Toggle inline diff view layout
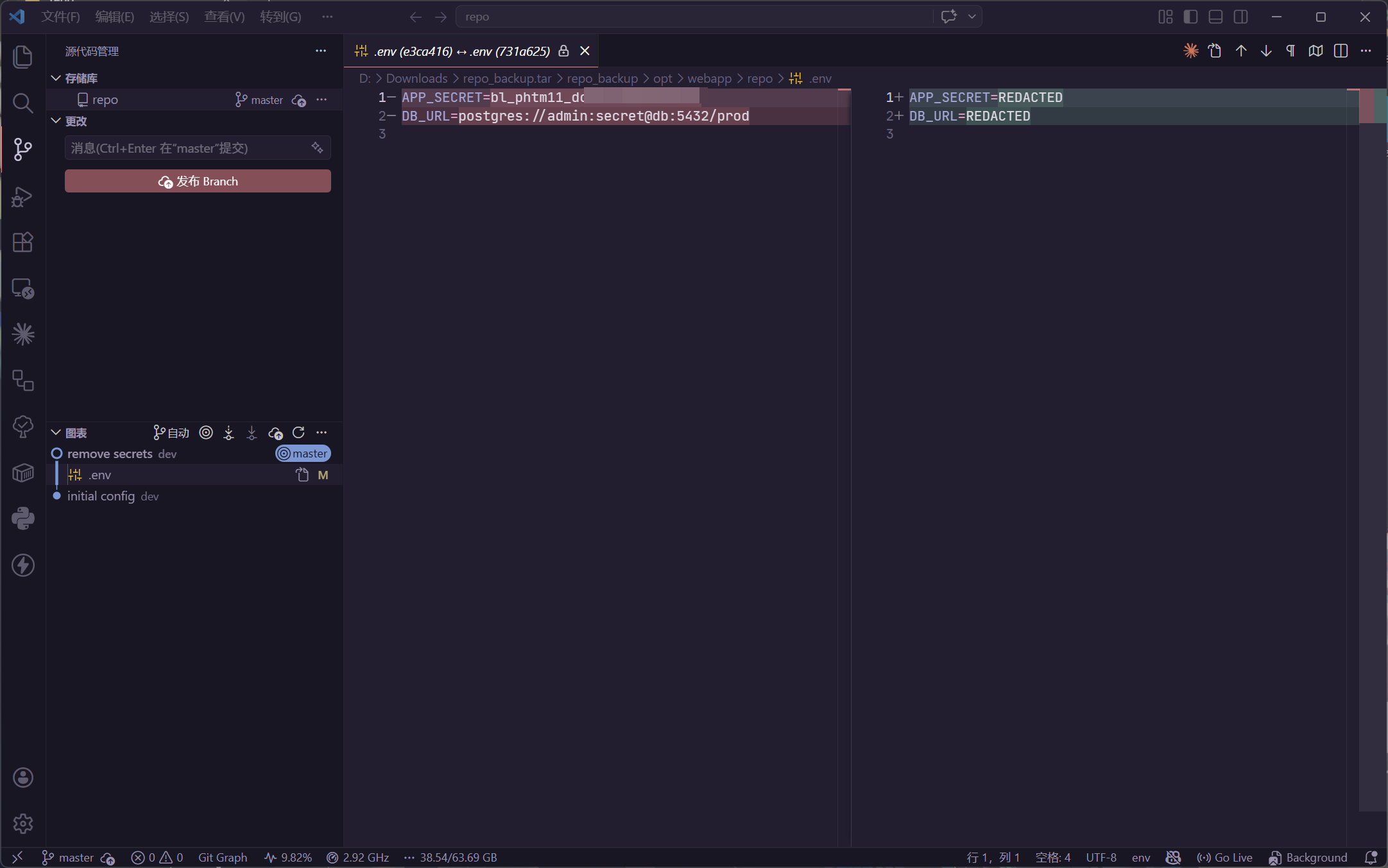 [1341, 51]
